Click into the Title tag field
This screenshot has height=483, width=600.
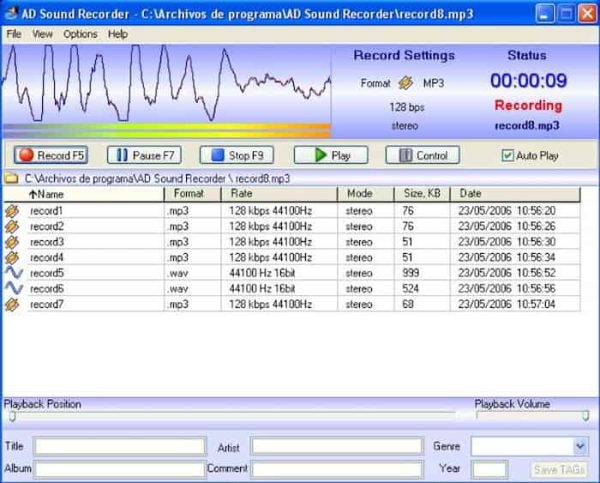120,446
